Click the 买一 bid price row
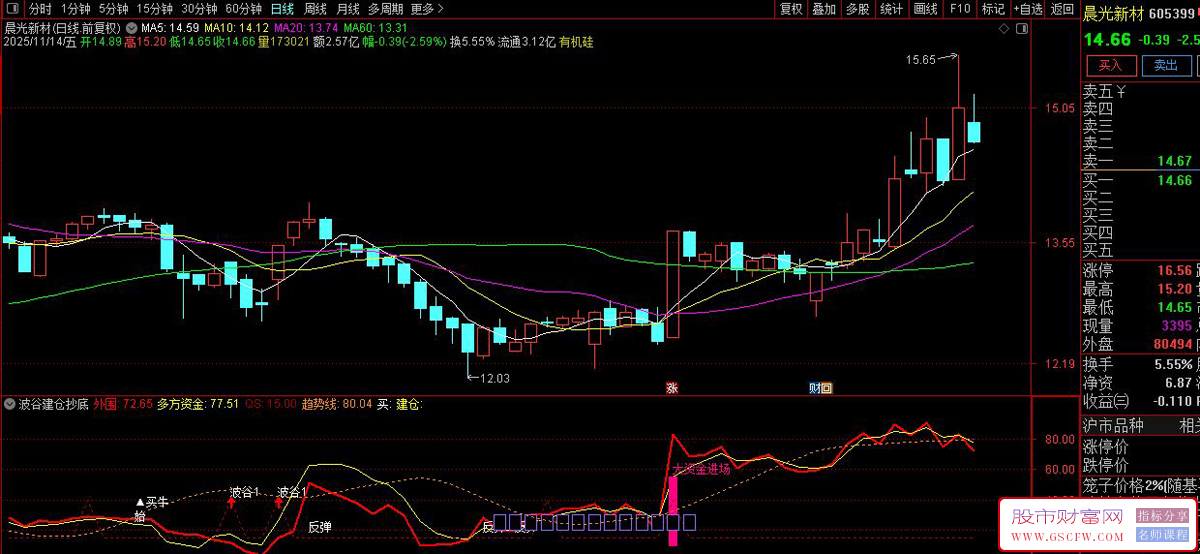Image resolution: width=1200 pixels, height=554 pixels. [1141, 180]
